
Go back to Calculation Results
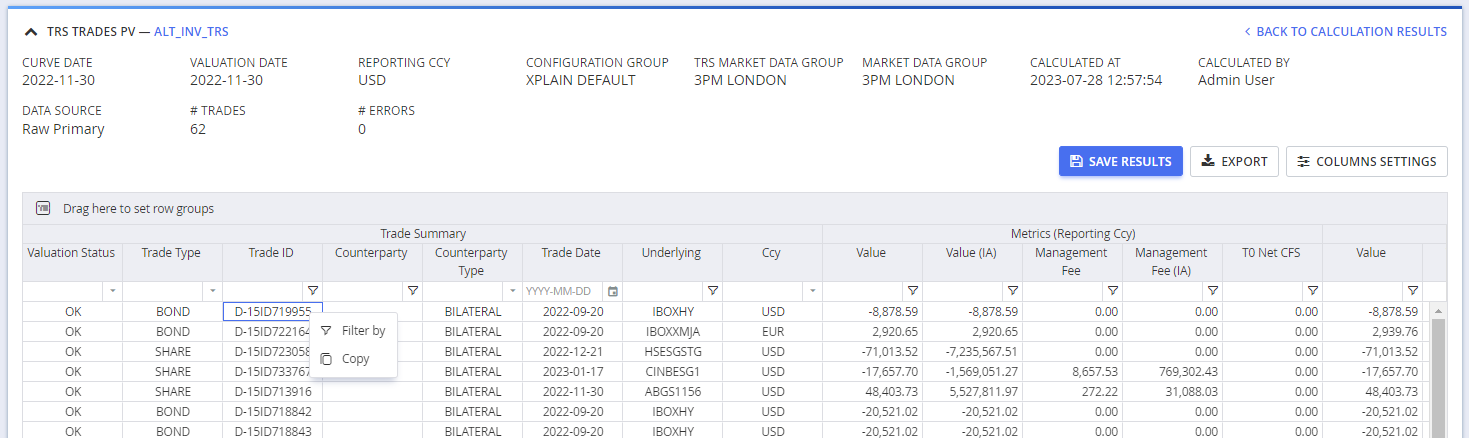point(1345,32)
